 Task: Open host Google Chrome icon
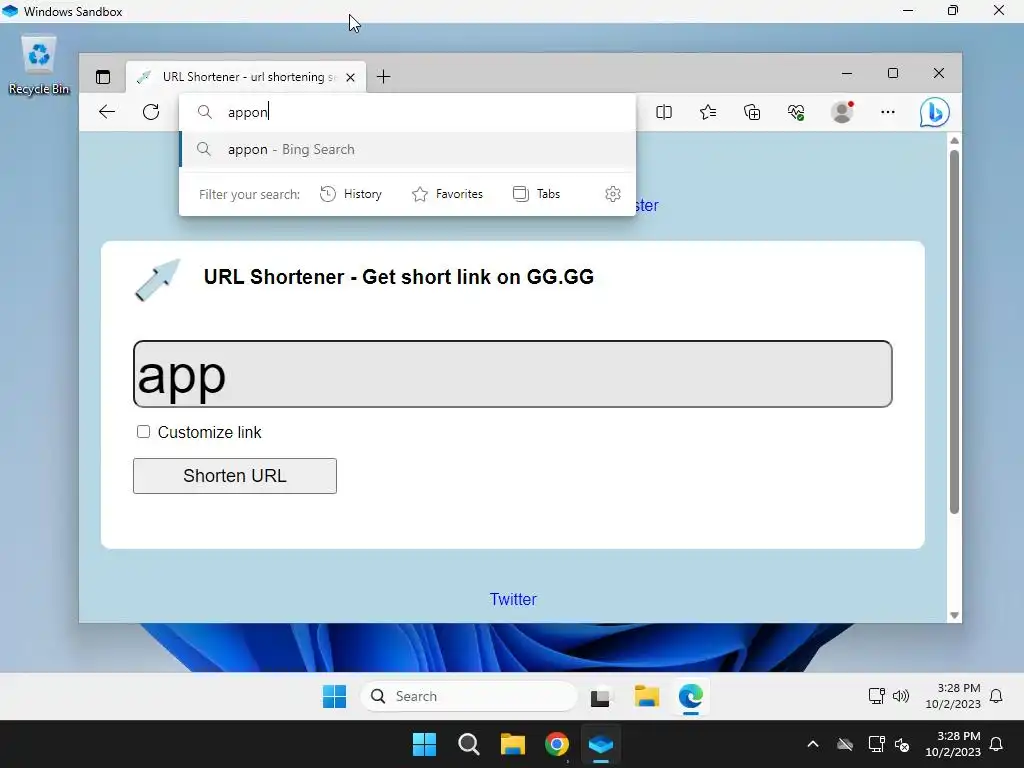[x=557, y=744]
